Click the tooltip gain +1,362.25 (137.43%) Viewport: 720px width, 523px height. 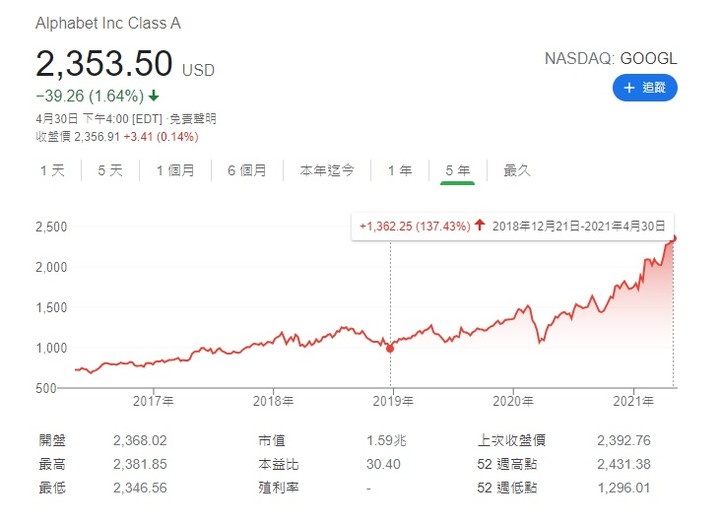point(415,226)
